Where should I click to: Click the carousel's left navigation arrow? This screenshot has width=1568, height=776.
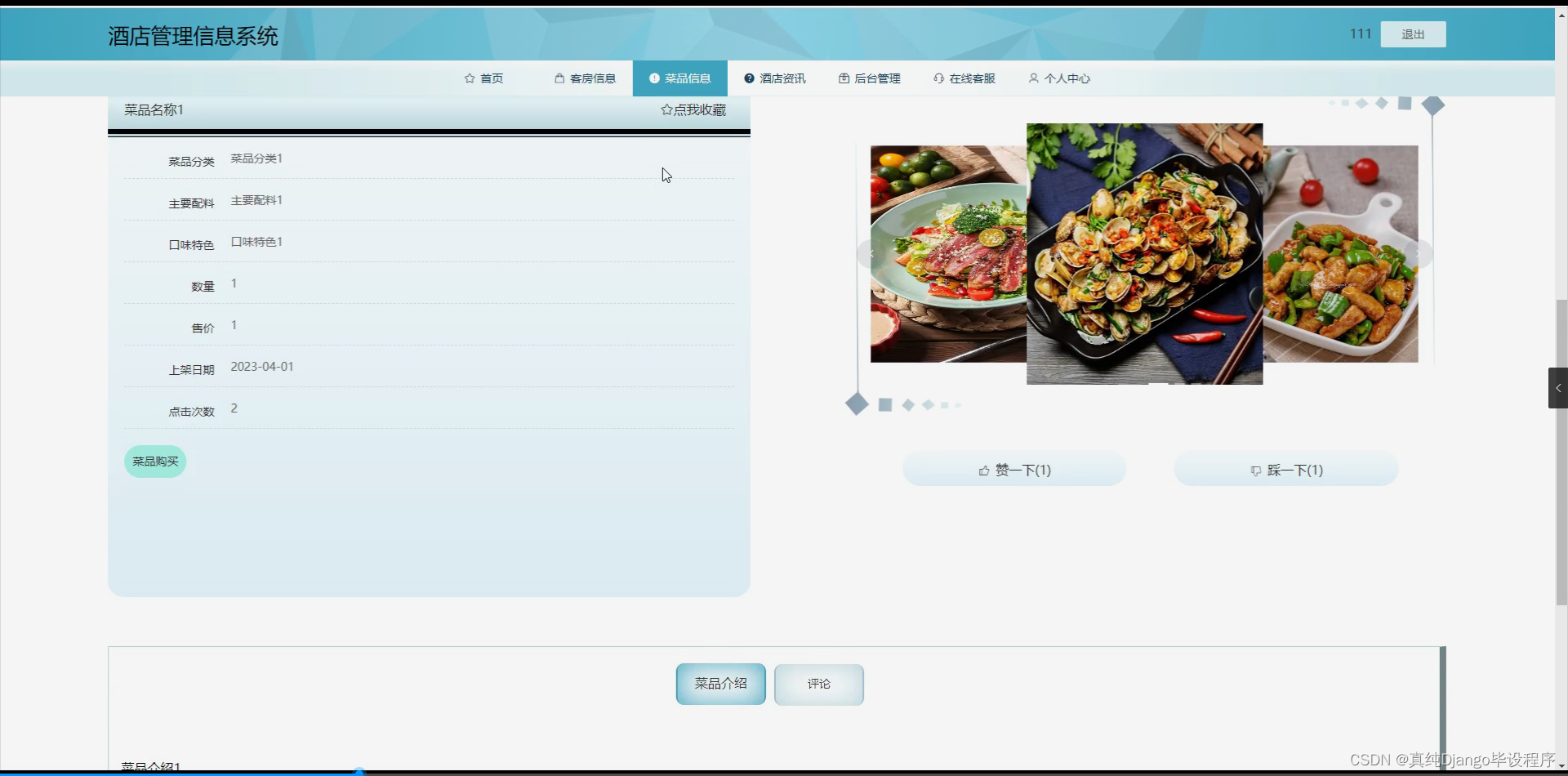(x=870, y=254)
